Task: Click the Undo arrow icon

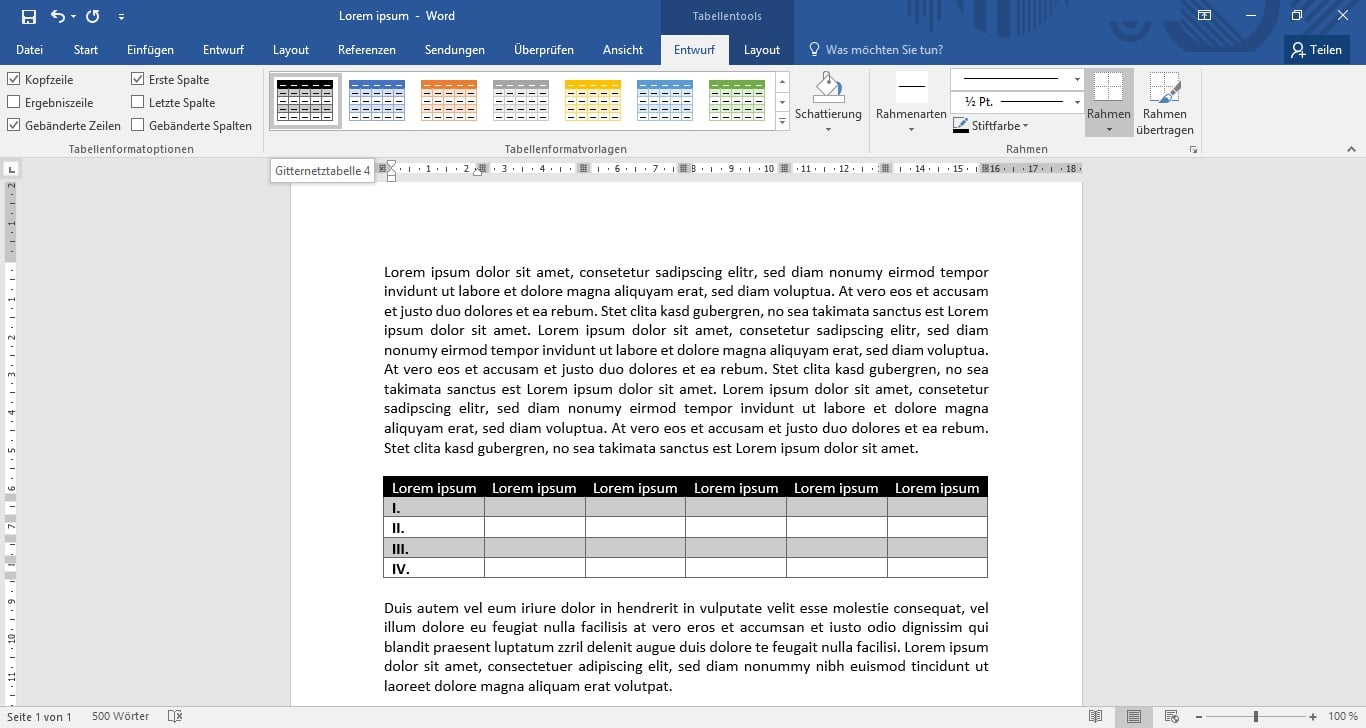Action: [x=58, y=16]
